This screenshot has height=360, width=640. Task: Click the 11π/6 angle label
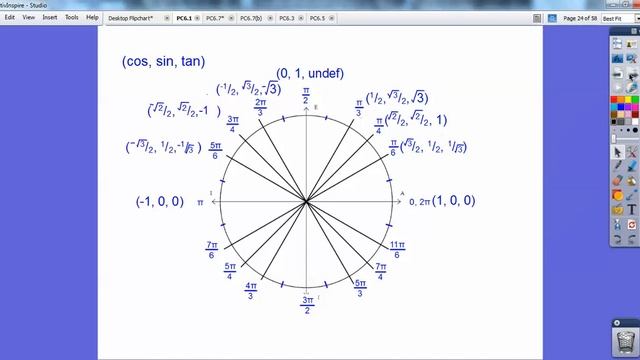[397, 250]
